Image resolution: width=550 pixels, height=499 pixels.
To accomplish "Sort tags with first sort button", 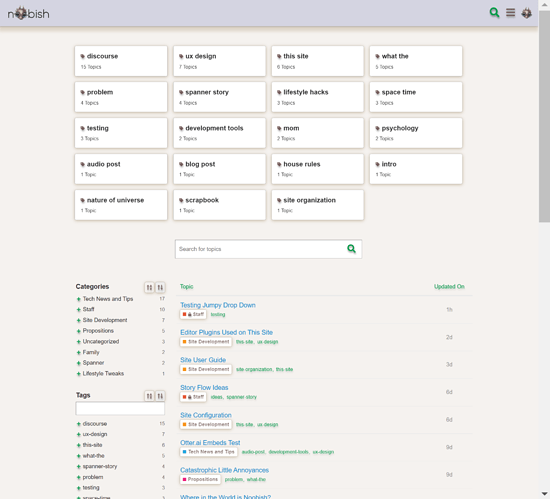I will (149, 396).
